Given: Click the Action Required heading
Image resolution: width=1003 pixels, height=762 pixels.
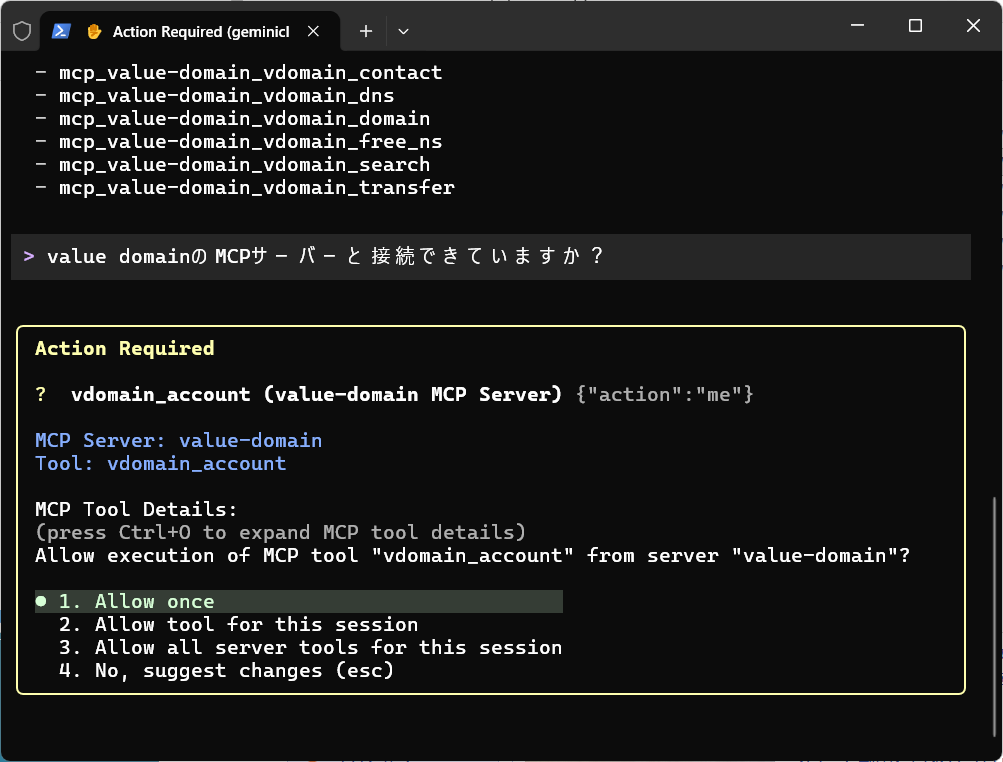Looking at the screenshot, I should tap(125, 348).
